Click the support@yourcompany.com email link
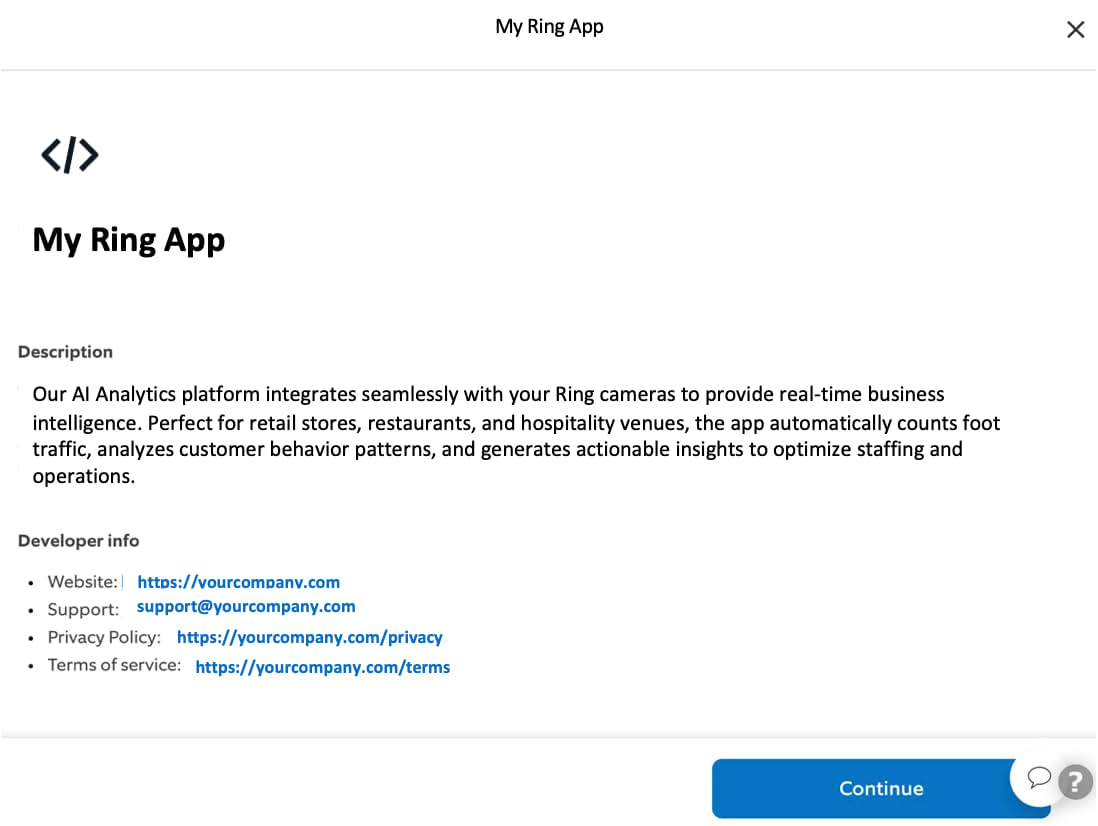This screenshot has height=826, width=1098. pos(246,606)
